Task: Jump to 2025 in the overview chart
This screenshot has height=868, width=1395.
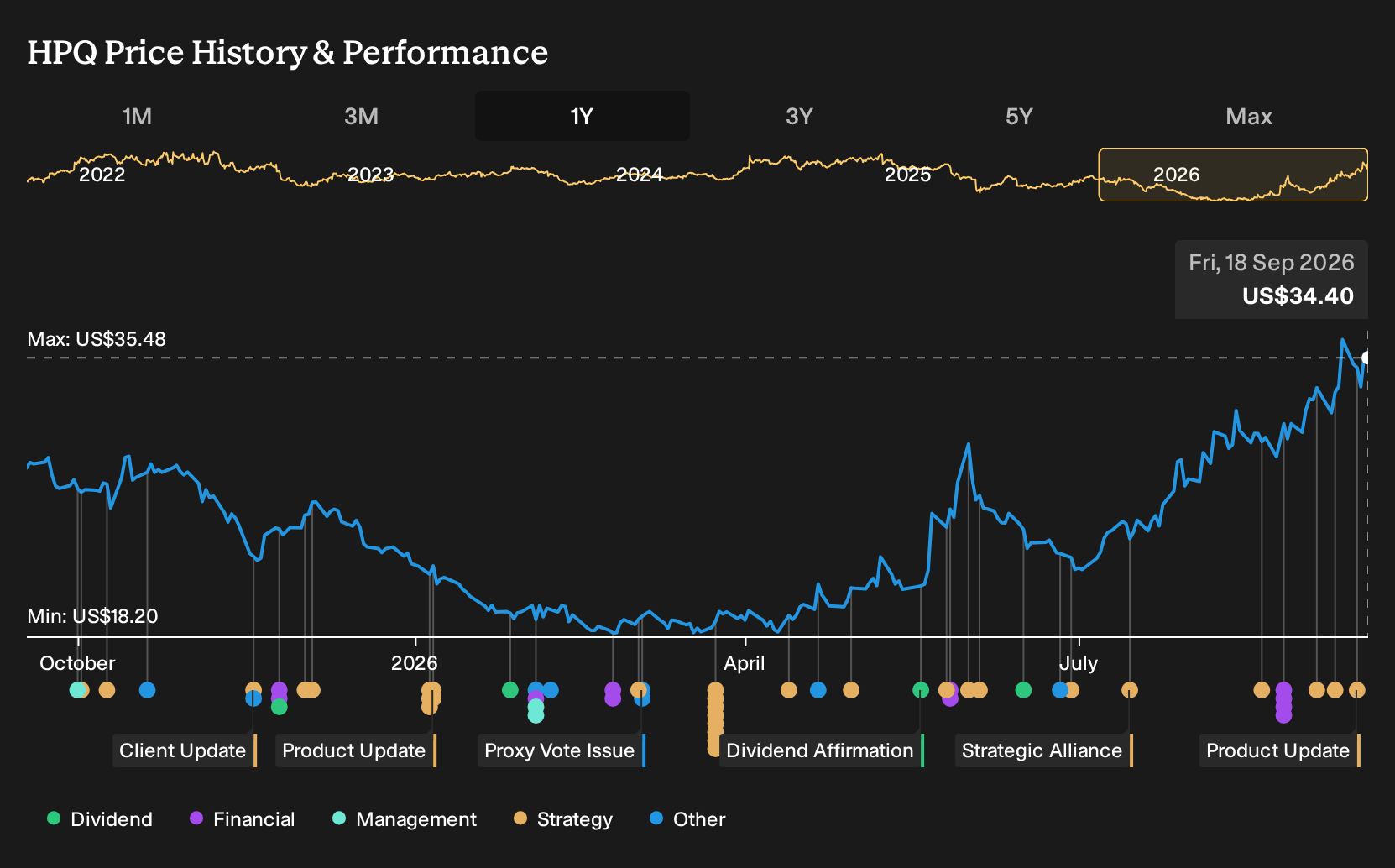Action: coord(907,175)
